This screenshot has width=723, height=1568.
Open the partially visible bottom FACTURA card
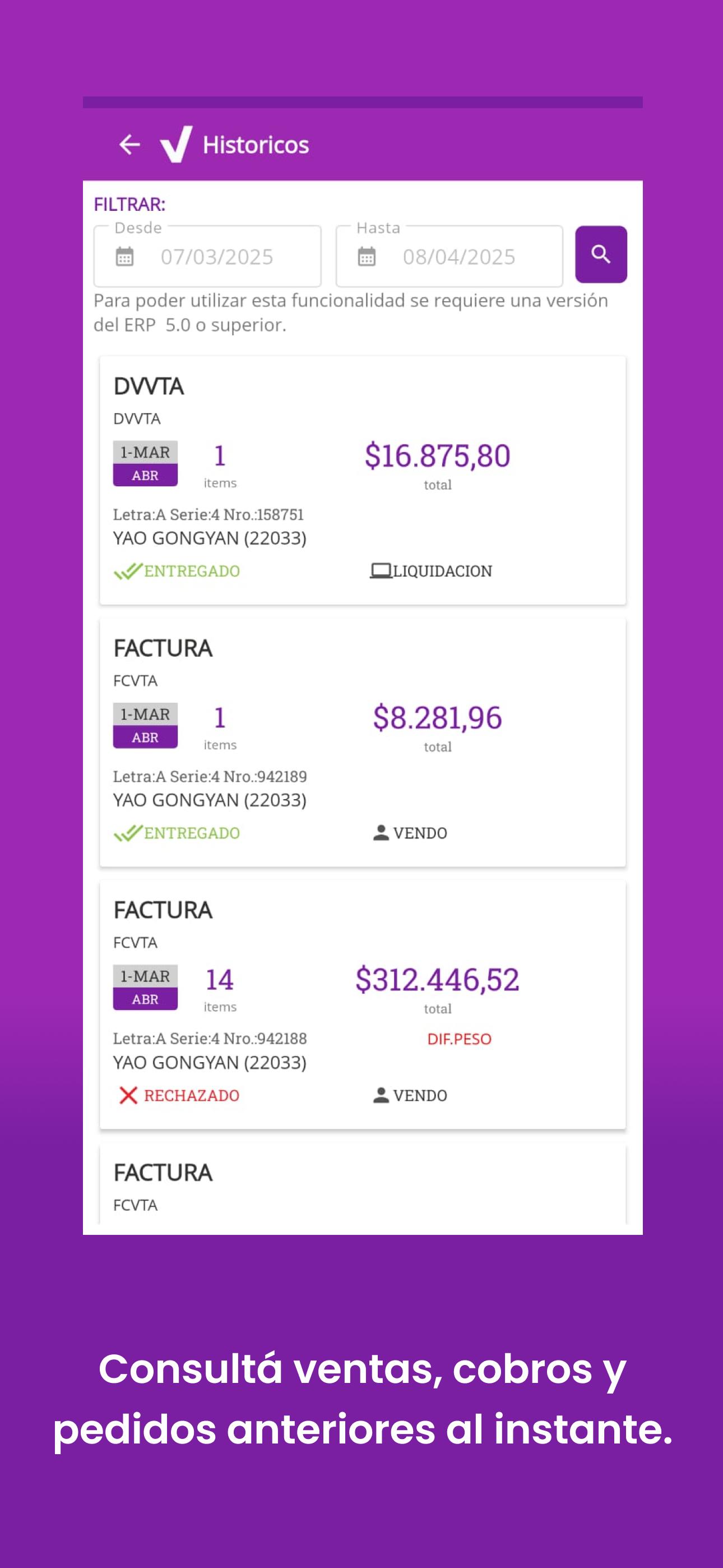(363, 1186)
